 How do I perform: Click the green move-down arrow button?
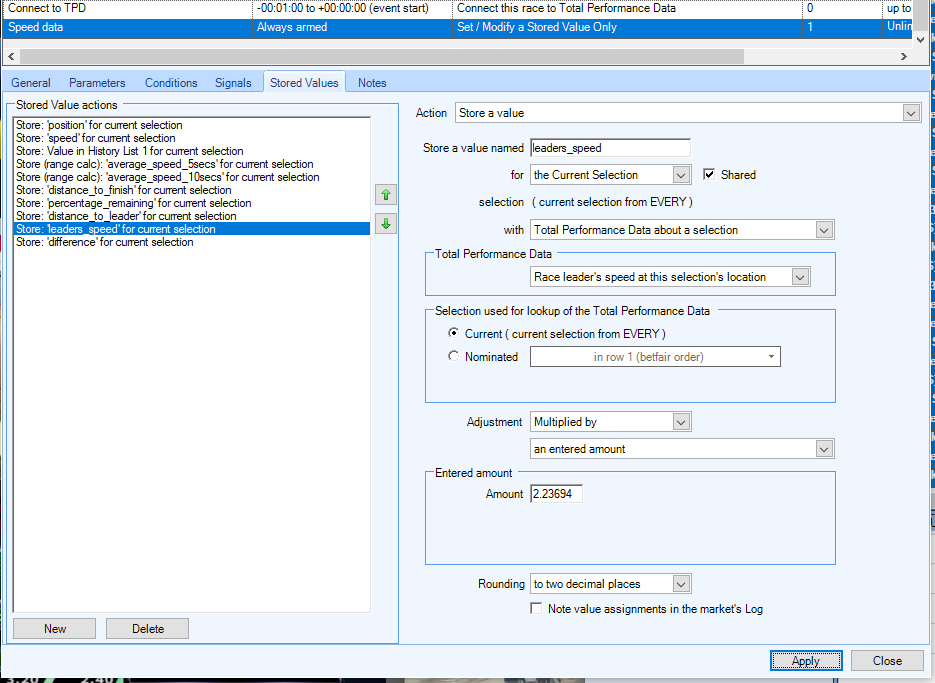[385, 224]
